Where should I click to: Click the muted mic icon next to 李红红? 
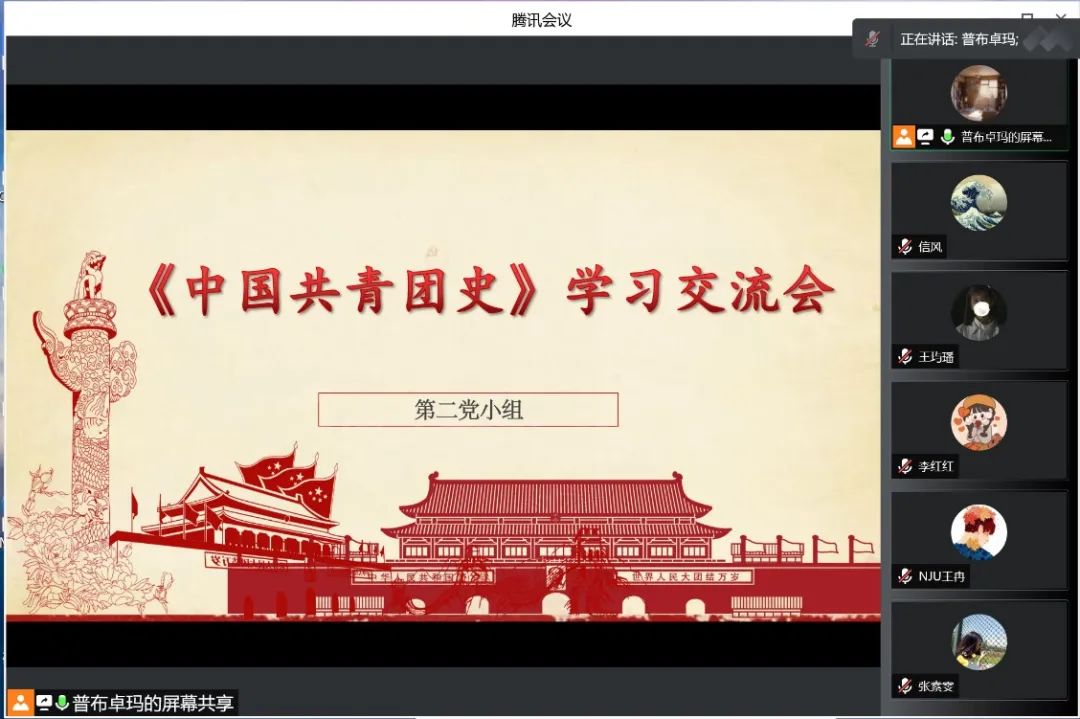point(905,466)
